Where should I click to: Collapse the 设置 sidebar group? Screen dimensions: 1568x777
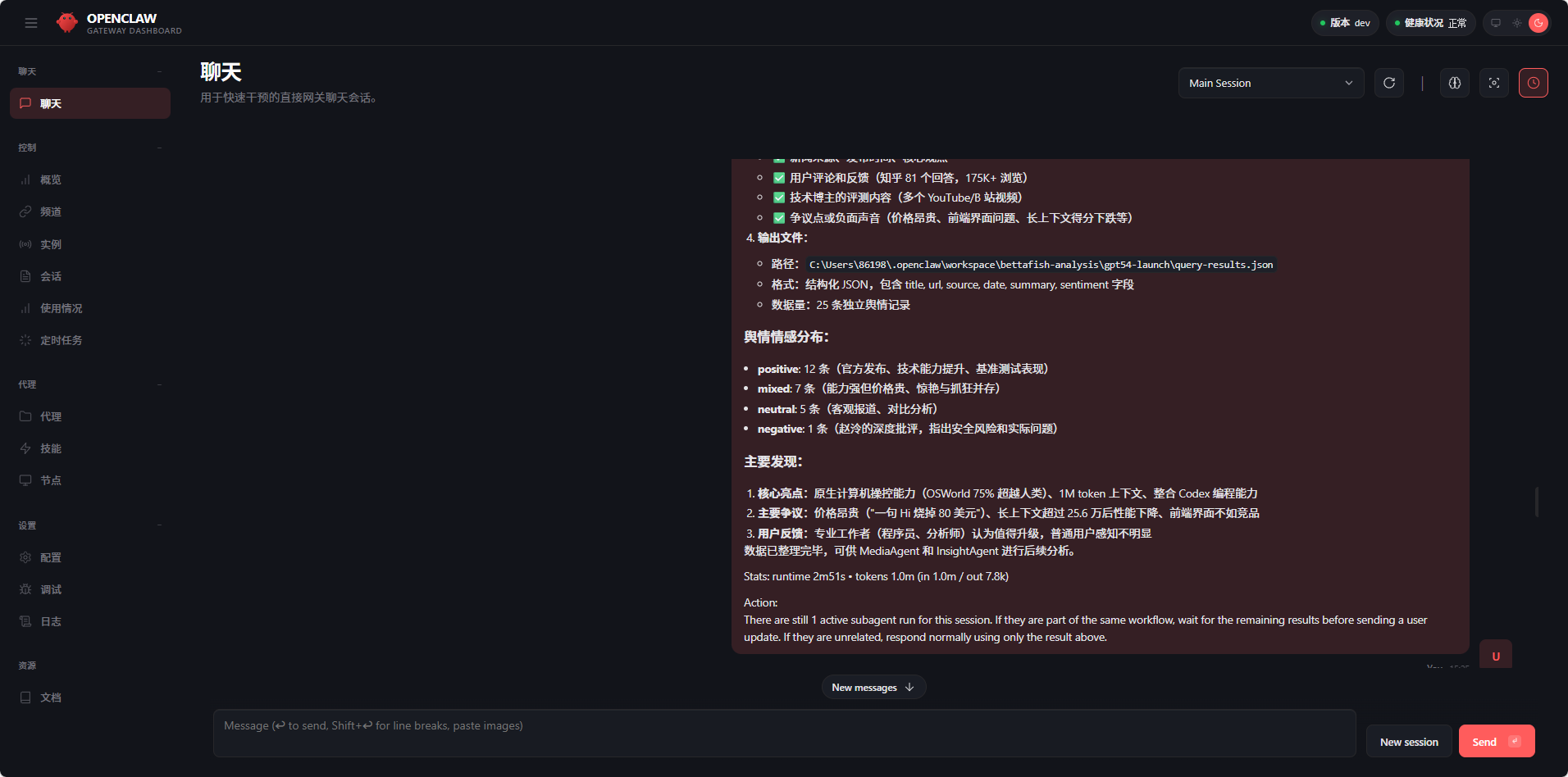(x=159, y=525)
